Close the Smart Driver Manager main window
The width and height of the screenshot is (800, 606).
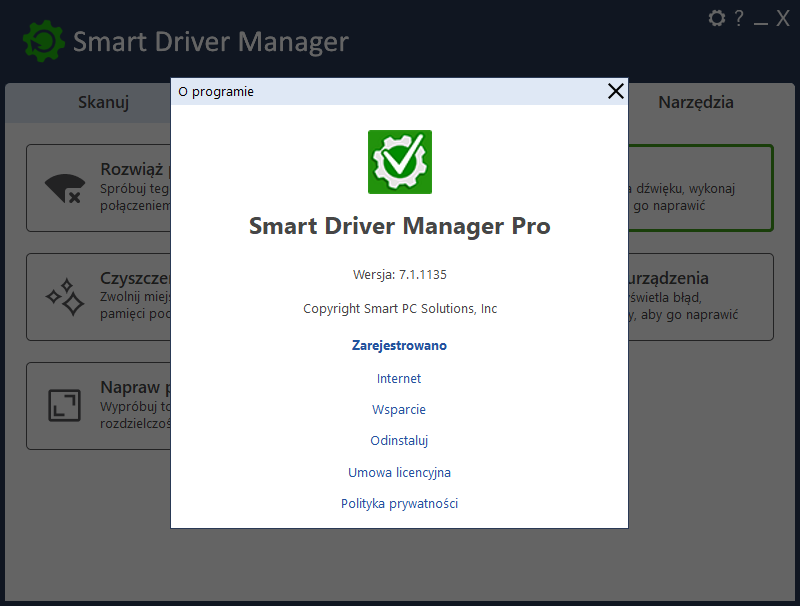click(x=783, y=18)
